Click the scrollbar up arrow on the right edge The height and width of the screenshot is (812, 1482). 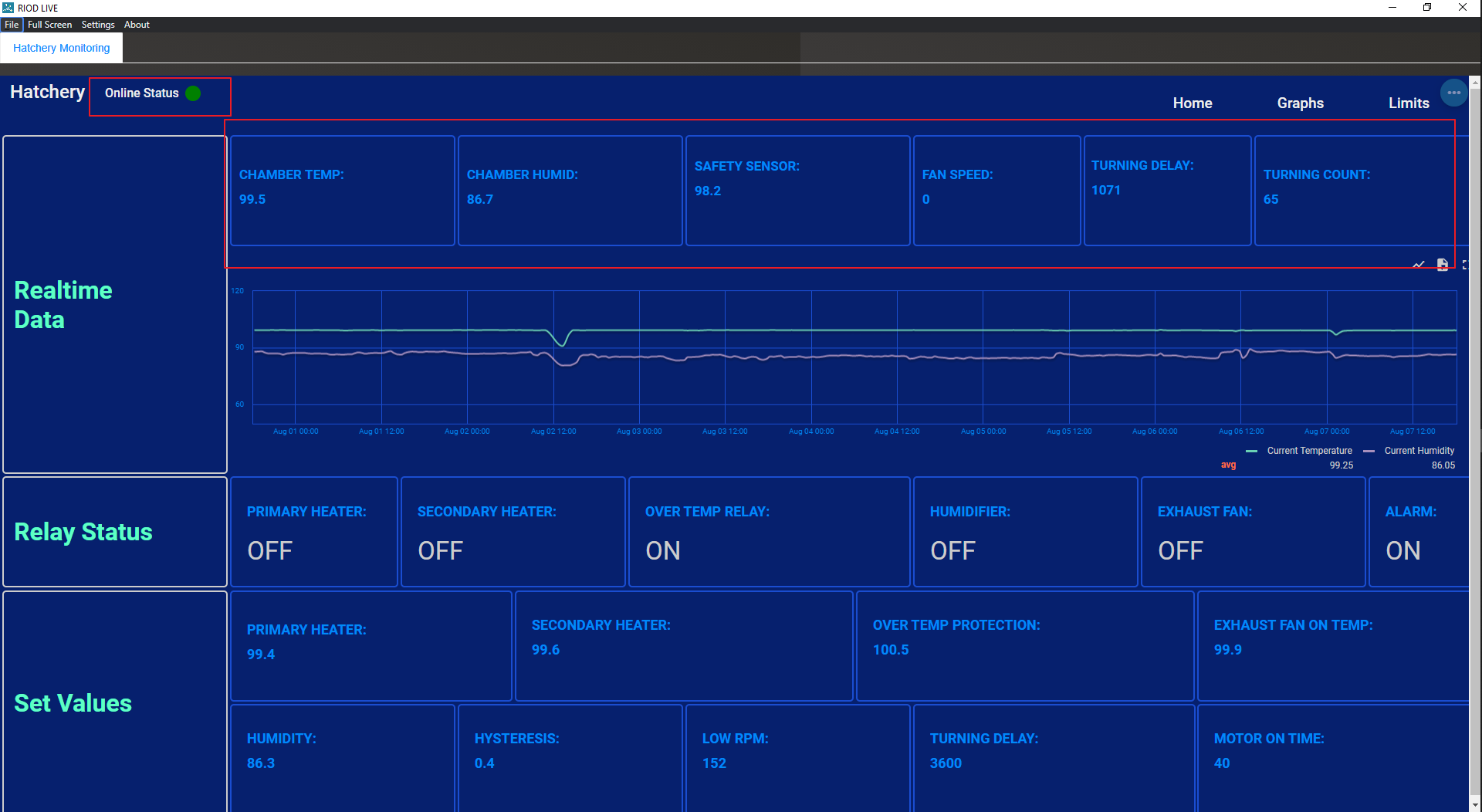(x=1475, y=82)
